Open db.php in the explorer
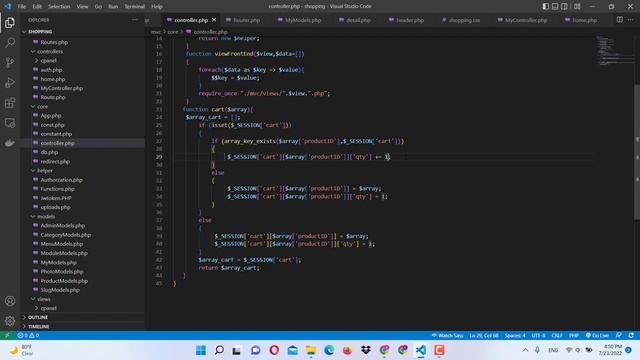This screenshot has height=360, width=640. click(x=49, y=152)
